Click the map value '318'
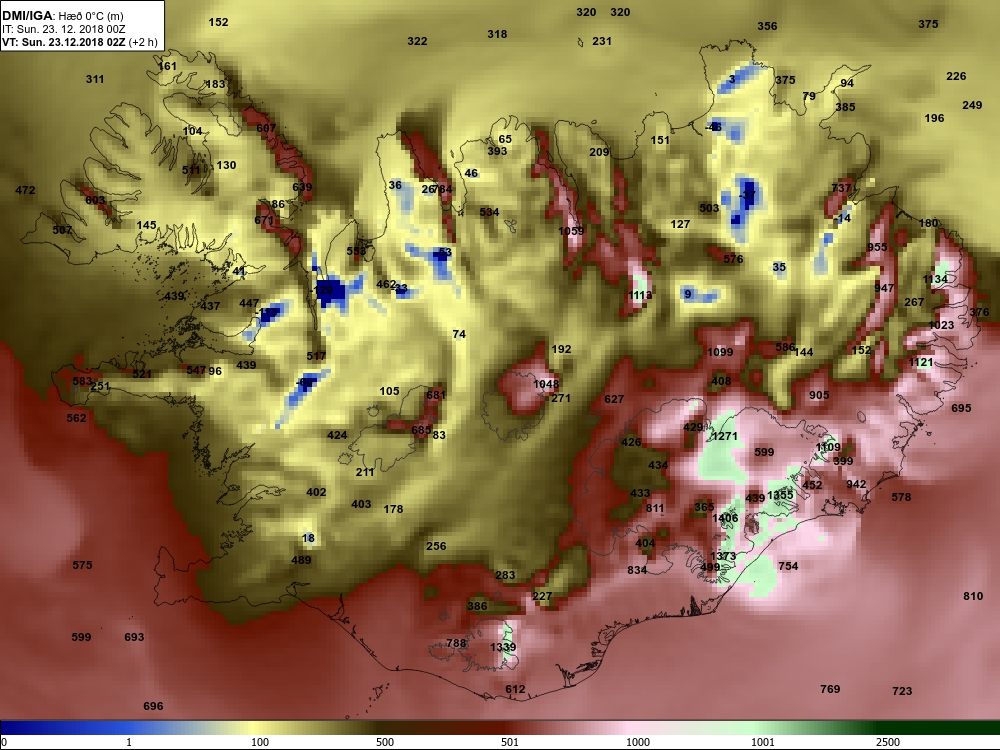Viewport: 1000px width, 750px height. click(497, 34)
